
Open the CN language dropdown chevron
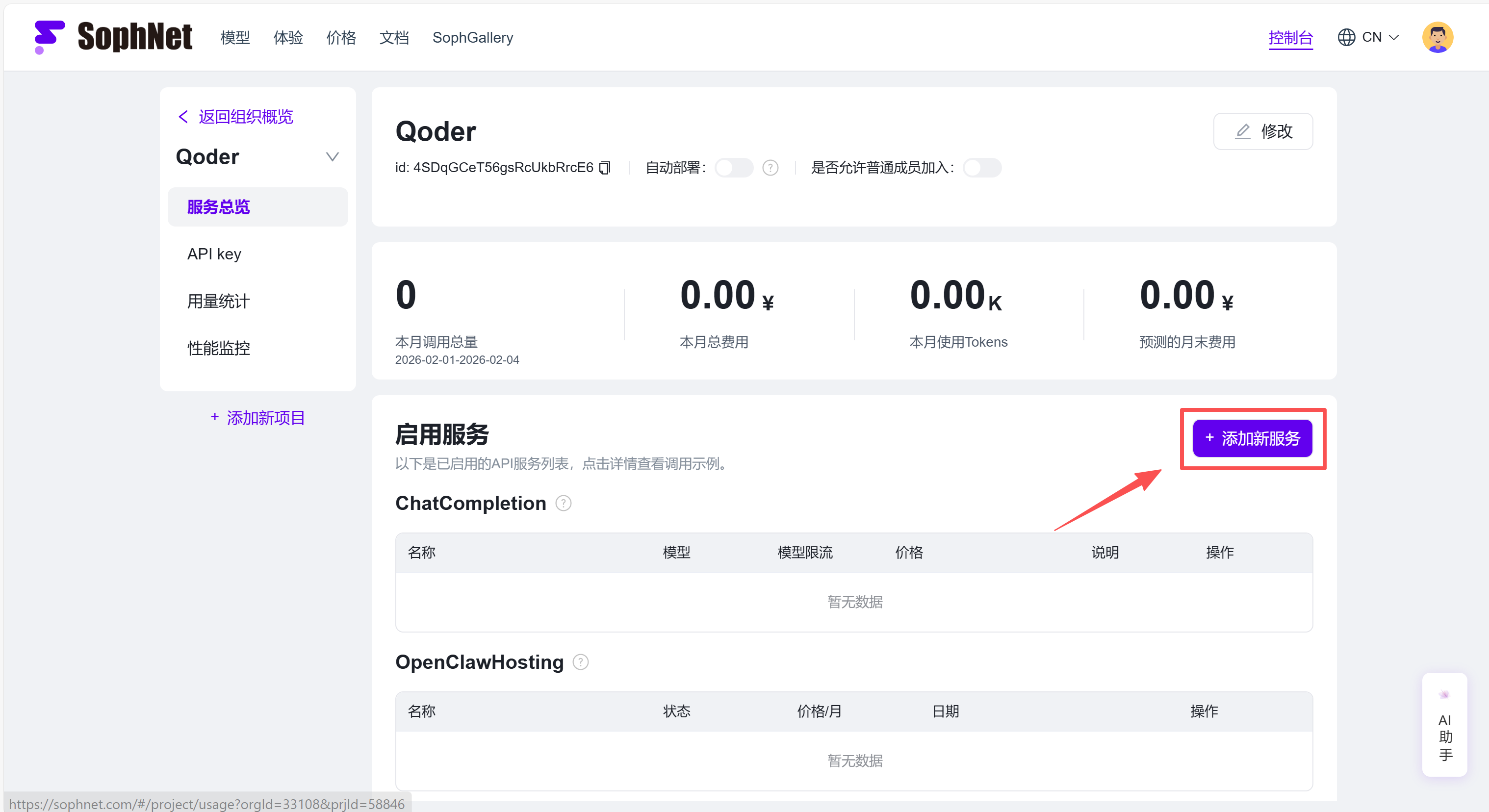[1394, 38]
